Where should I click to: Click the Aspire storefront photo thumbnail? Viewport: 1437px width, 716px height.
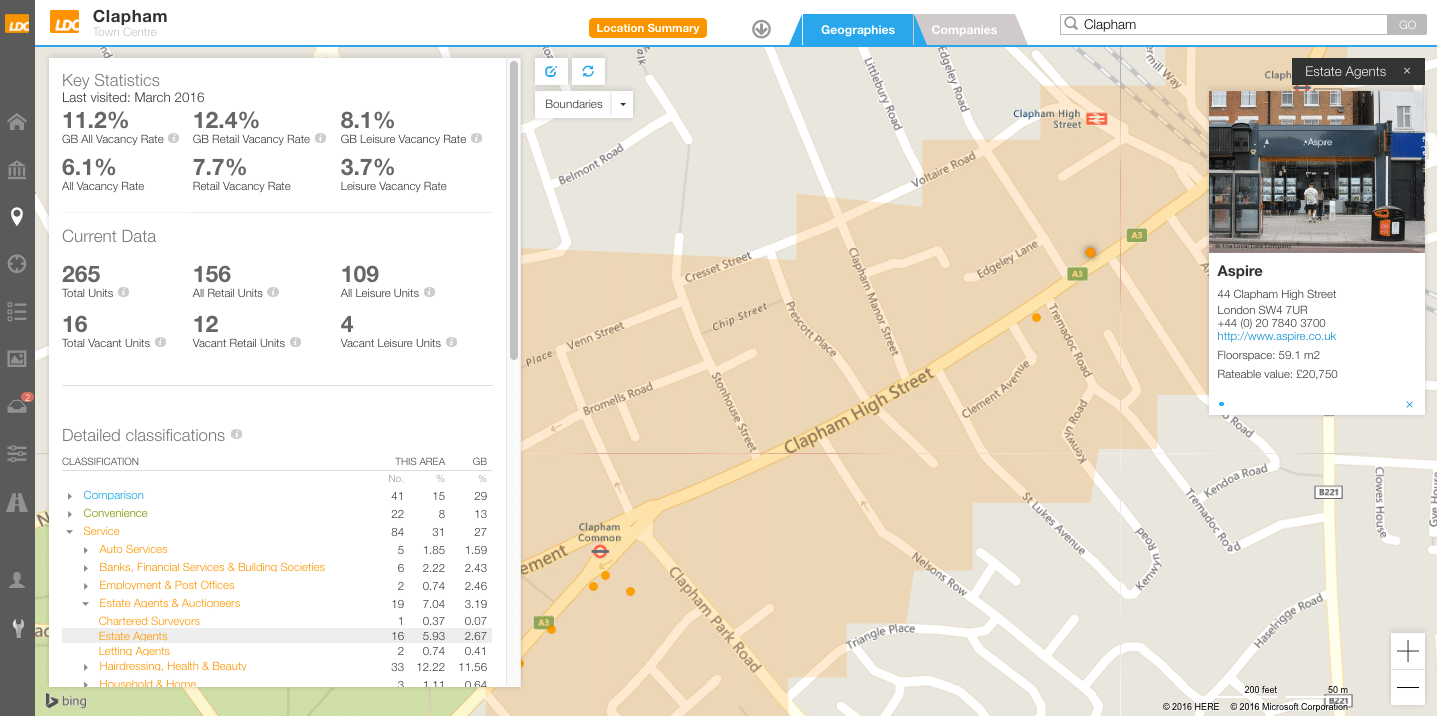[1316, 171]
